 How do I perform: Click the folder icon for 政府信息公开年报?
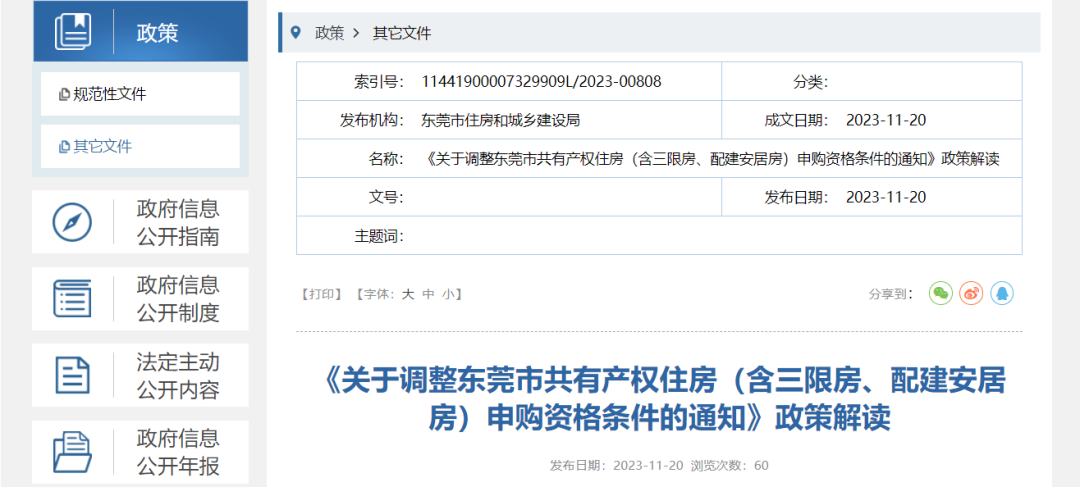coord(72,452)
